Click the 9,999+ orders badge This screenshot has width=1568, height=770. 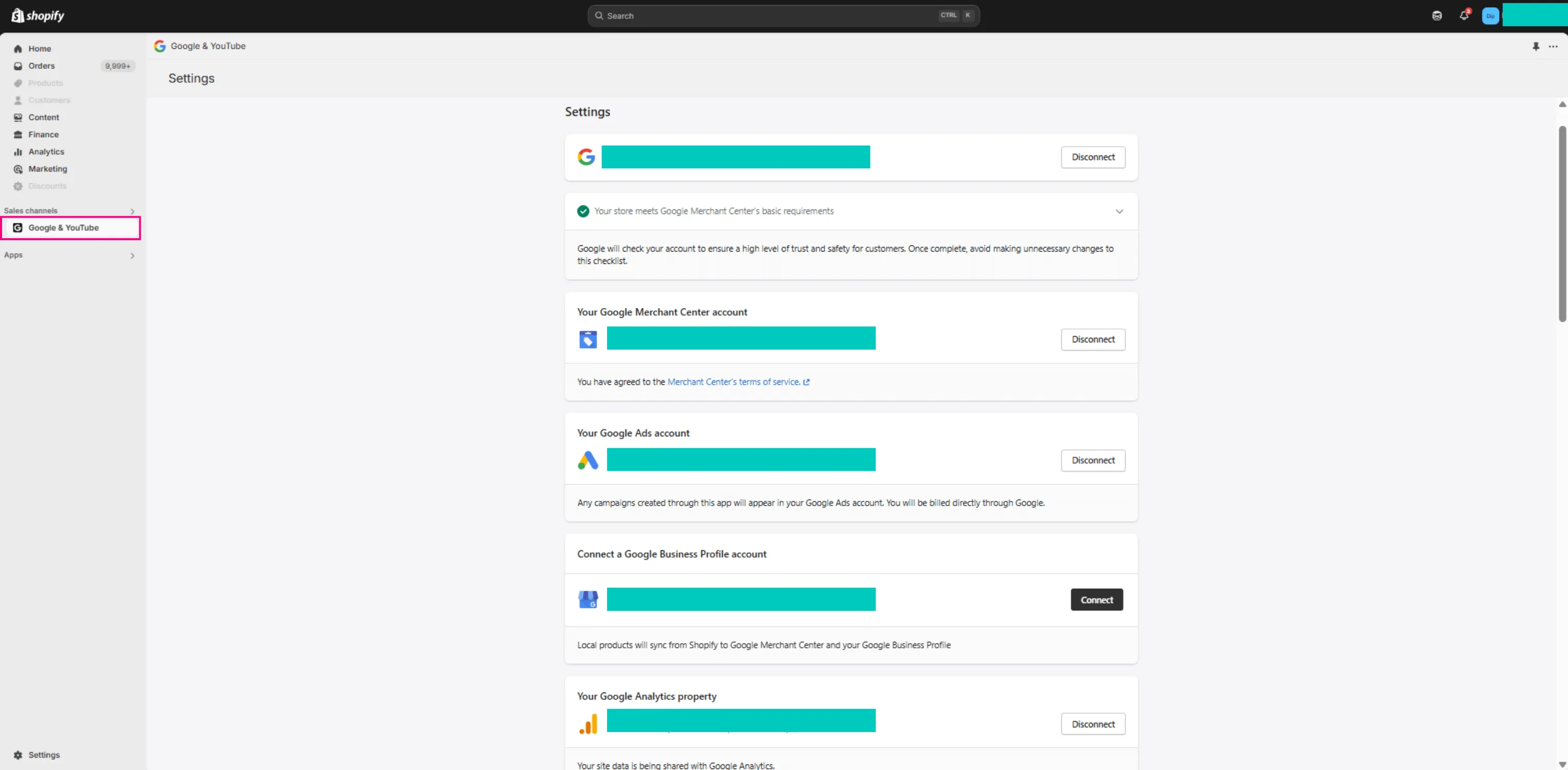(118, 66)
